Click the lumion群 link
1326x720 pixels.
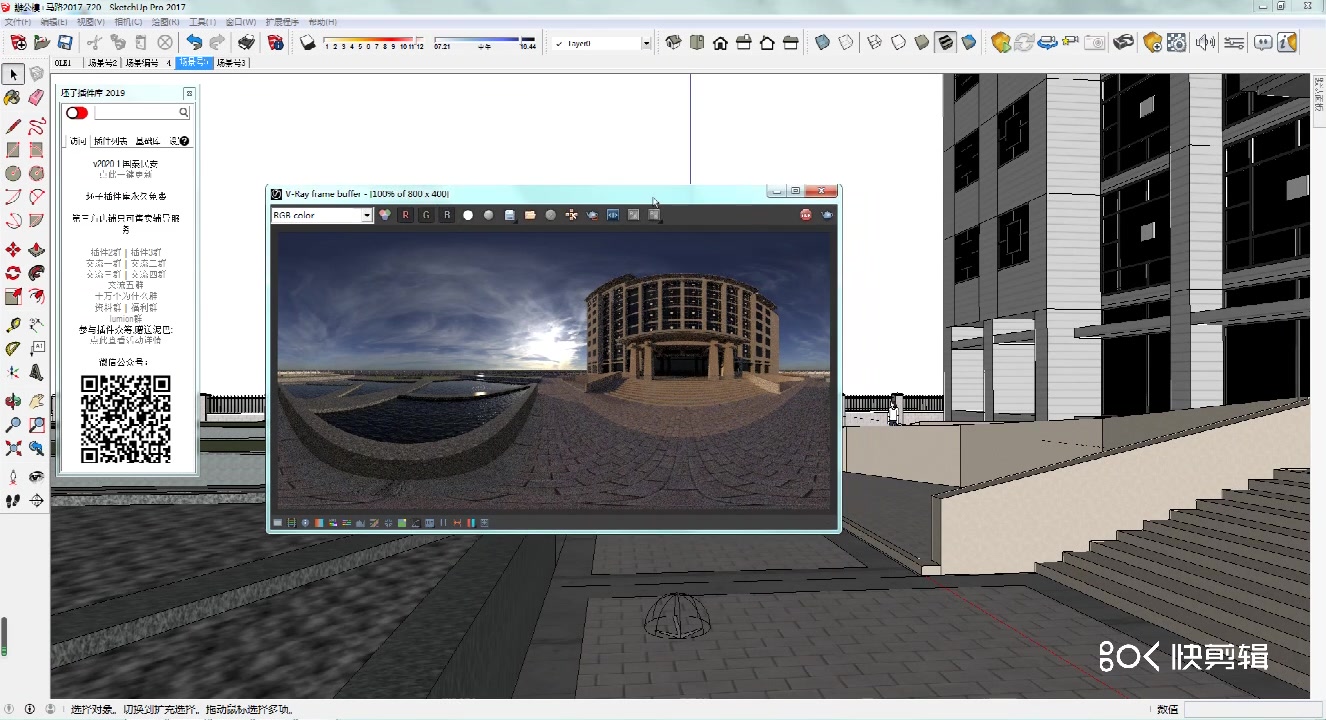[125, 319]
